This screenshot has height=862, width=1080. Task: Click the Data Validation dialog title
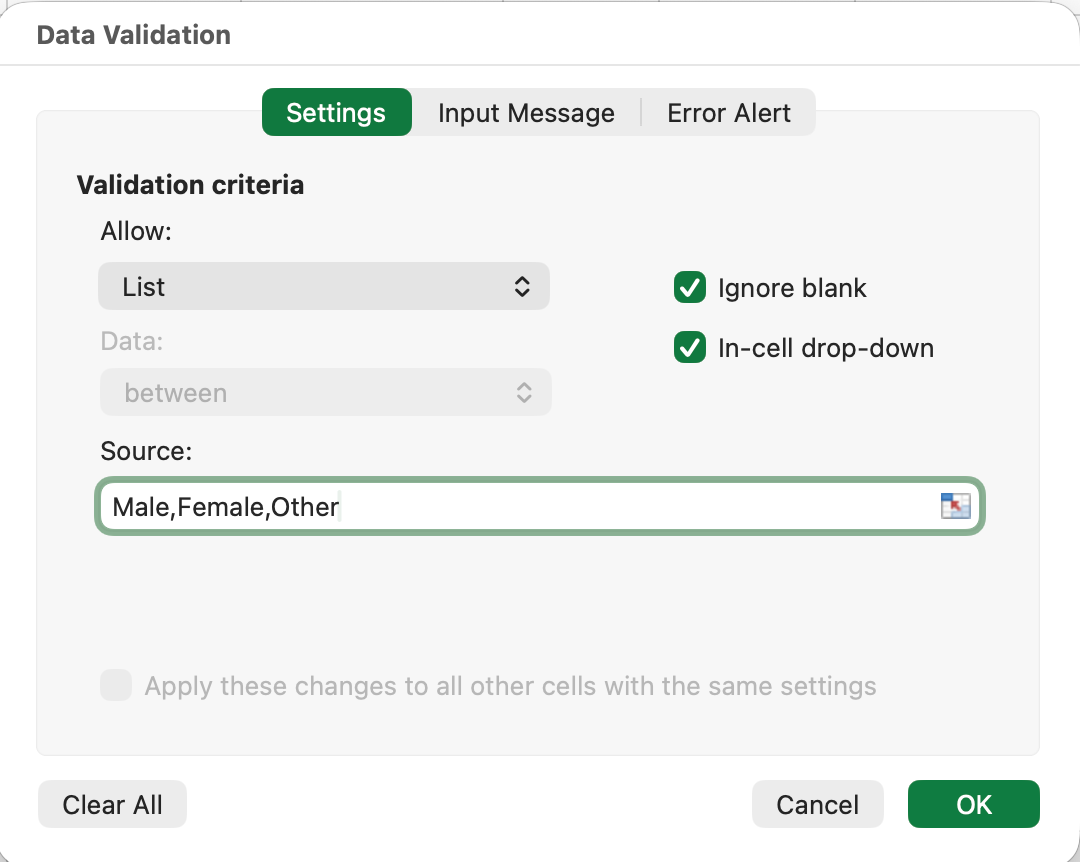134,35
